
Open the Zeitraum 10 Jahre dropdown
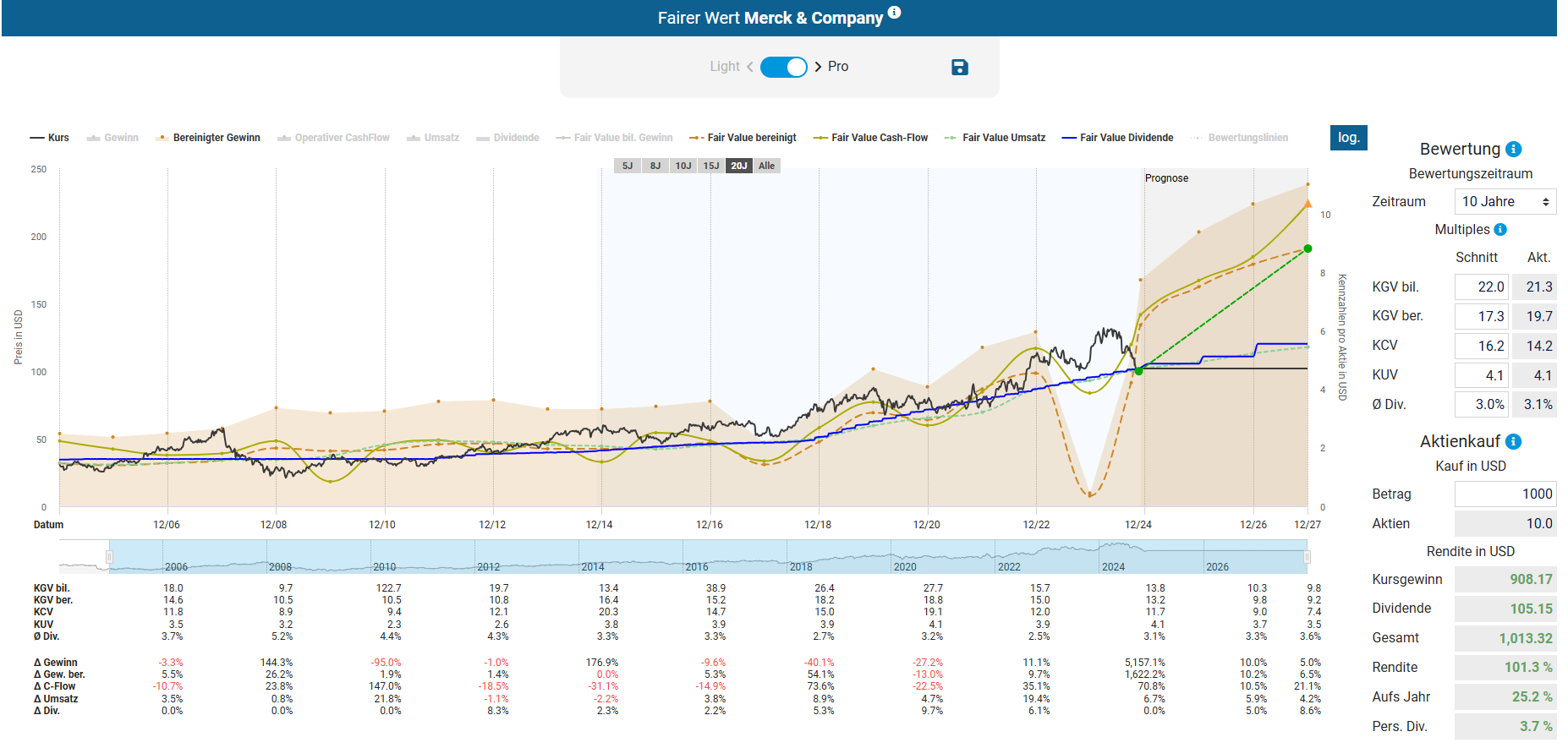pos(1505,202)
